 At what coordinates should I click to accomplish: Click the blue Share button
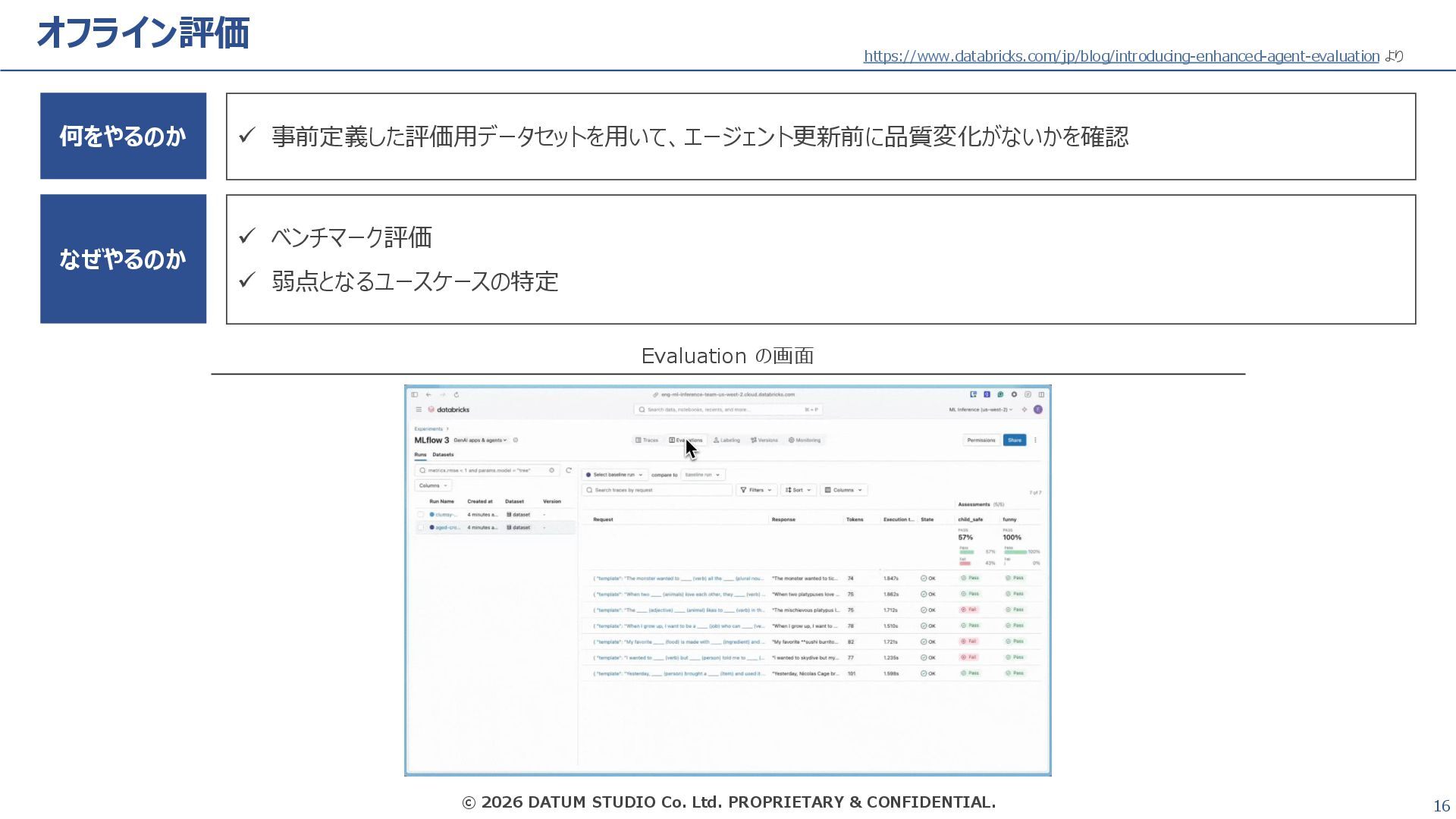[1014, 440]
